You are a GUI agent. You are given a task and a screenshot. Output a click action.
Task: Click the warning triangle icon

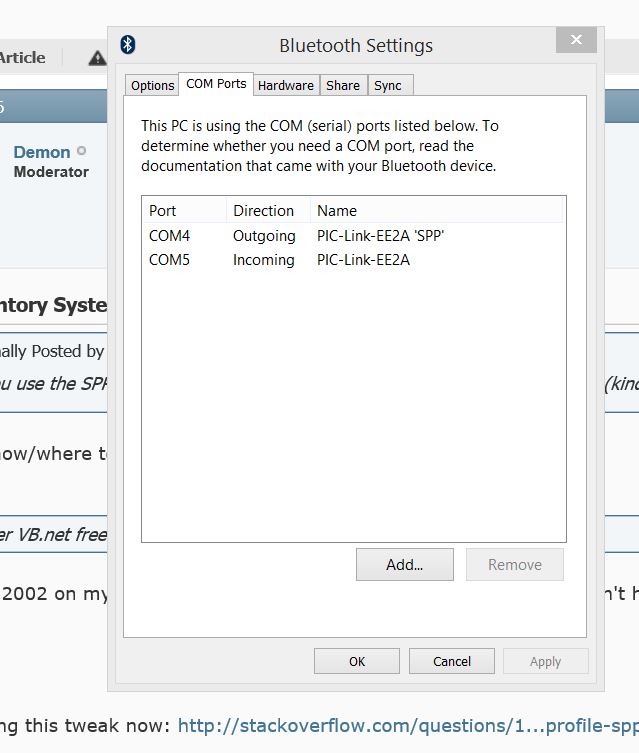pos(97,58)
